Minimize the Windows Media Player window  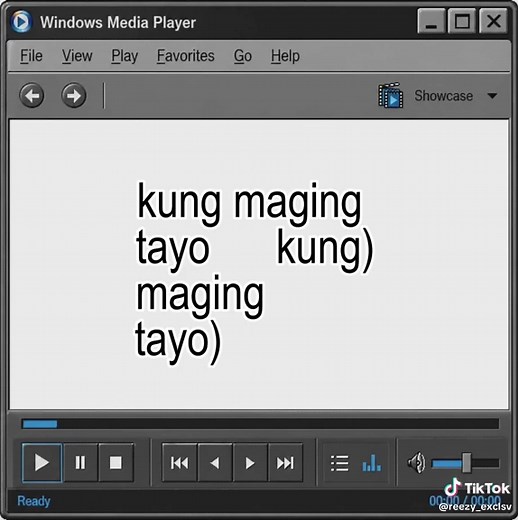[431, 21]
